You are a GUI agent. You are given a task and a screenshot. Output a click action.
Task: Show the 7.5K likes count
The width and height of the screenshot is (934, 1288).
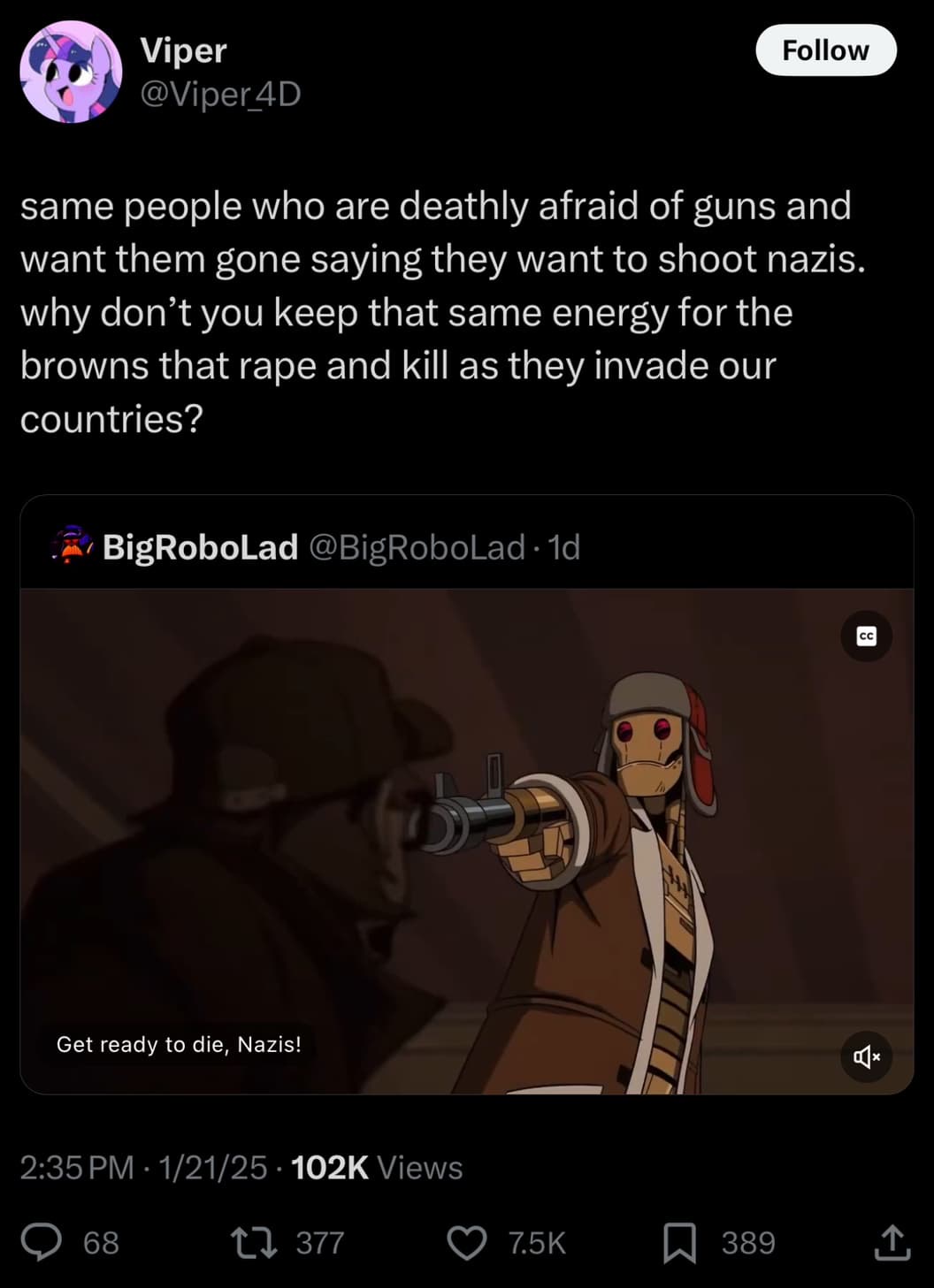tap(537, 1243)
